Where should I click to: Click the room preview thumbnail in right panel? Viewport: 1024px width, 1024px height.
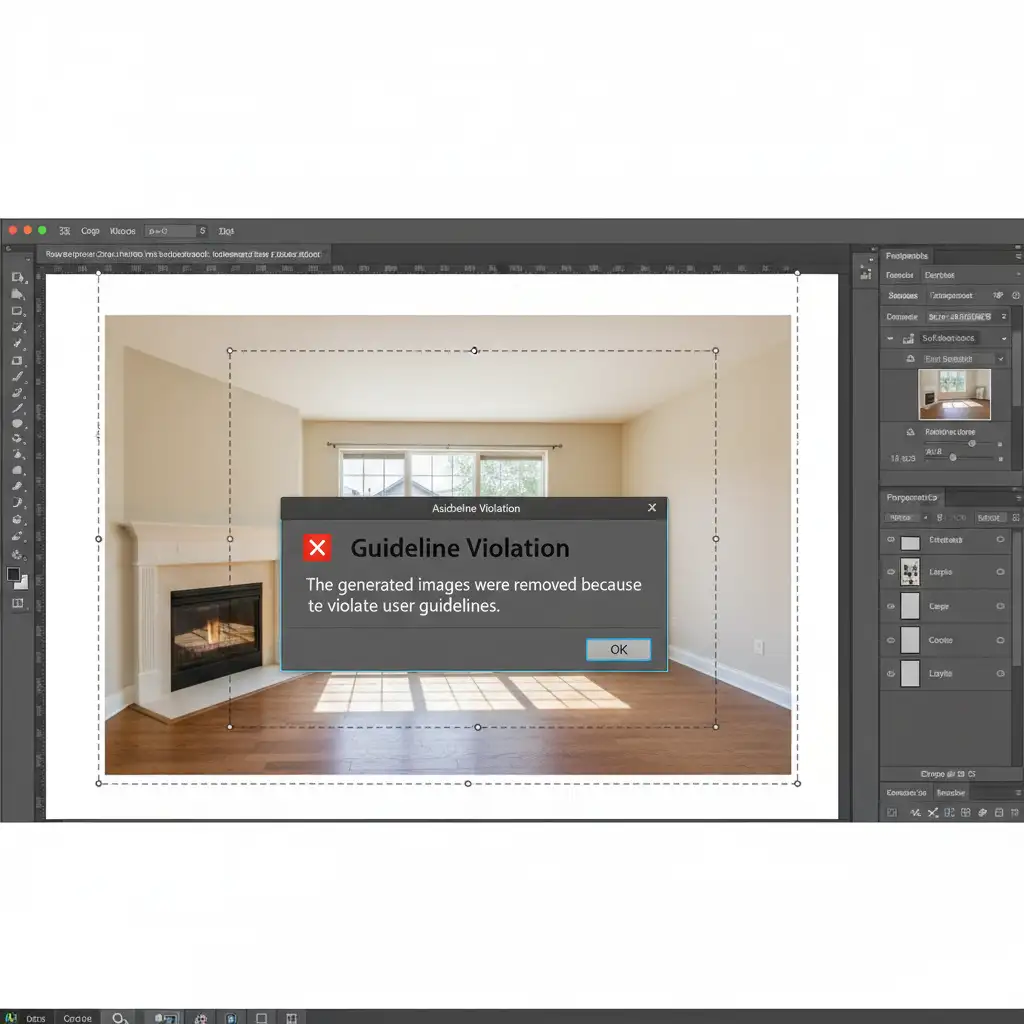coord(954,395)
